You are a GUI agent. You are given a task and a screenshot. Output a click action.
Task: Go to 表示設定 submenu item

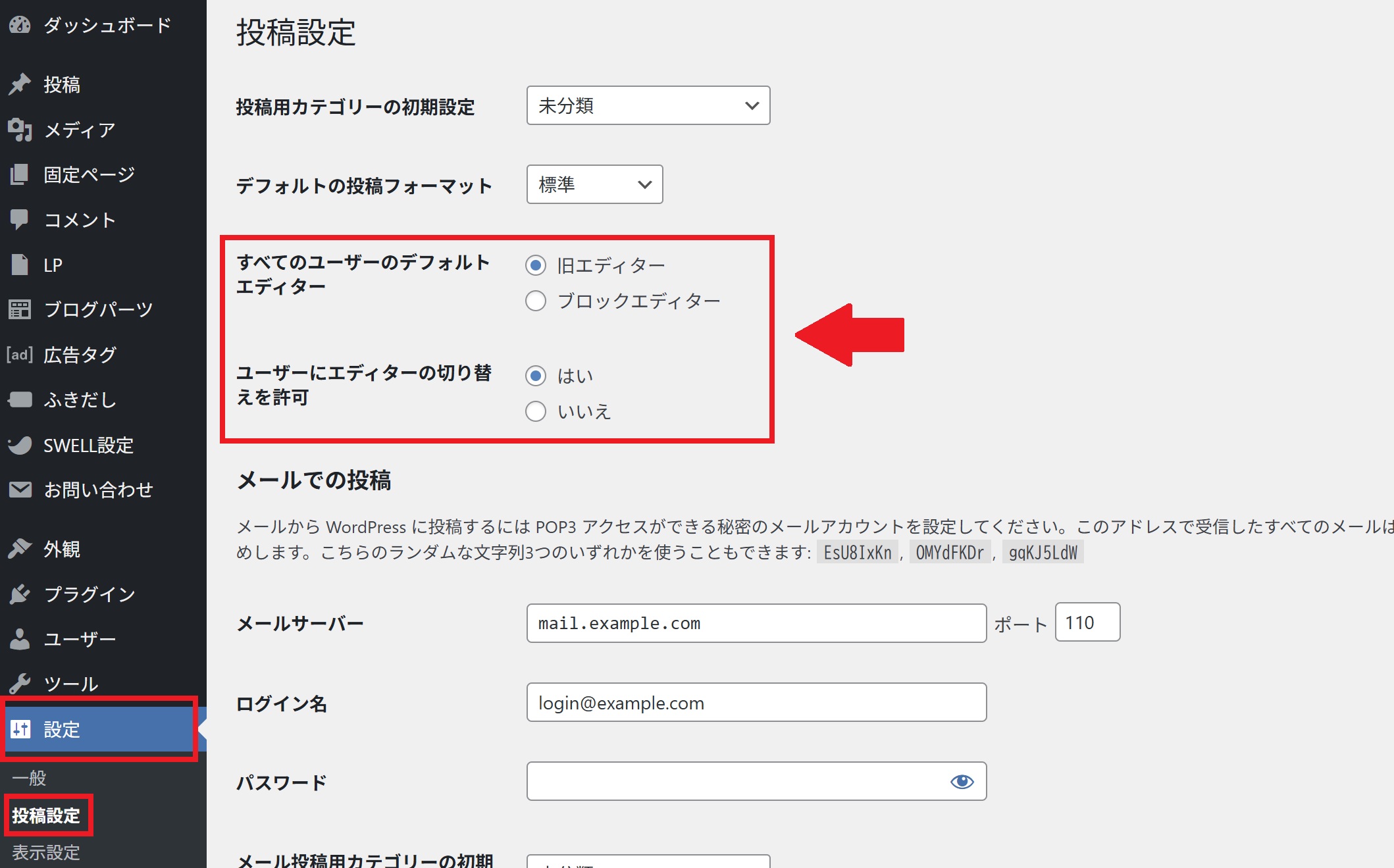click(x=46, y=852)
